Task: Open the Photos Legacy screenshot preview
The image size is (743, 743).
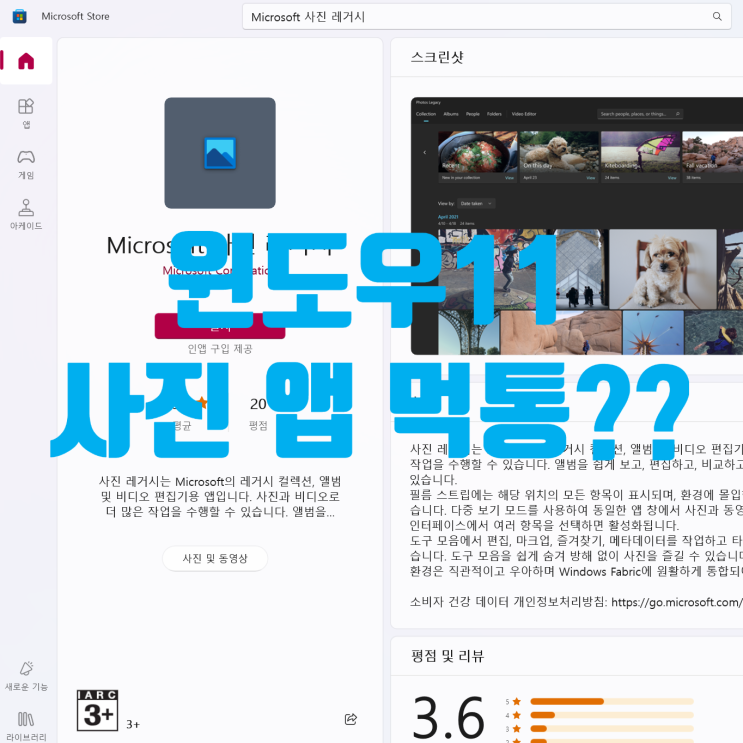Action: point(577,226)
